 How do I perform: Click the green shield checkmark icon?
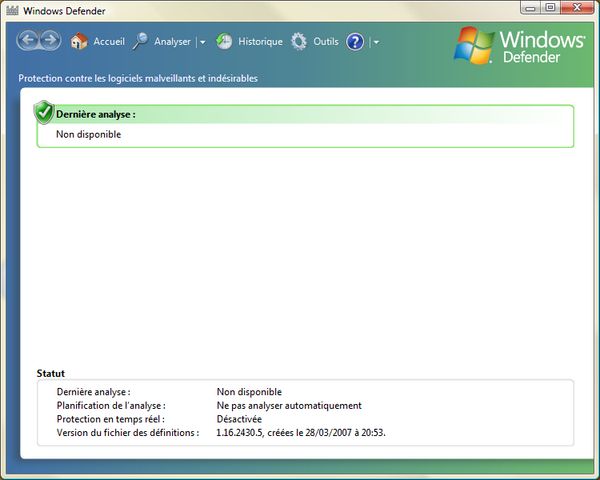pos(44,111)
